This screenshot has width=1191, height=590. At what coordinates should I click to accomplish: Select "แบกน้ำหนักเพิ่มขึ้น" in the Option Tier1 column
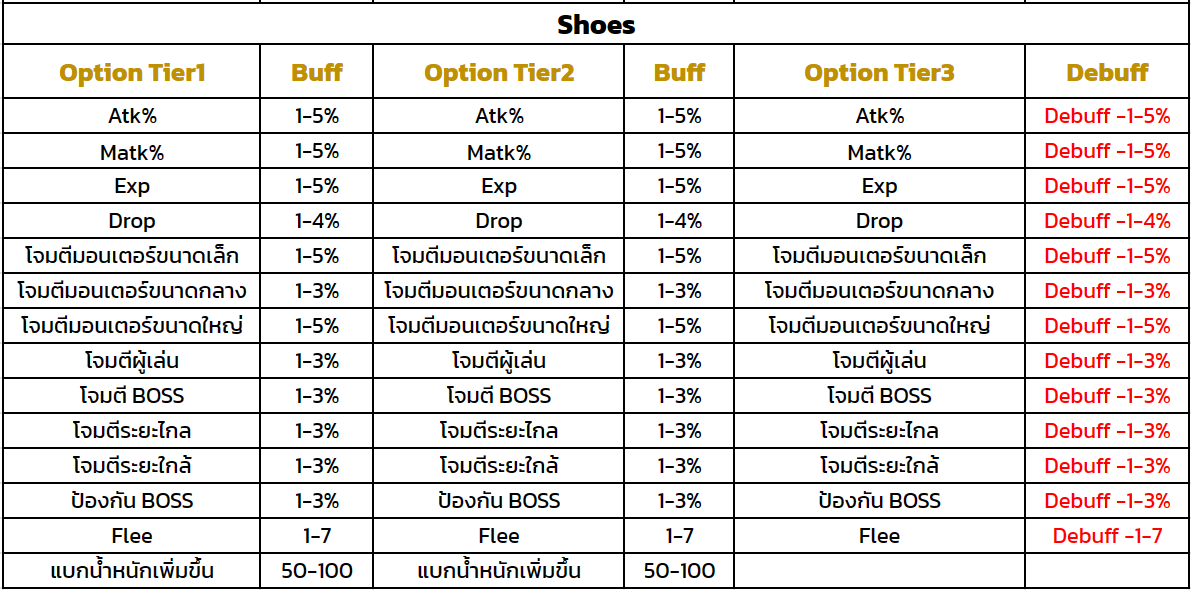tap(132, 571)
